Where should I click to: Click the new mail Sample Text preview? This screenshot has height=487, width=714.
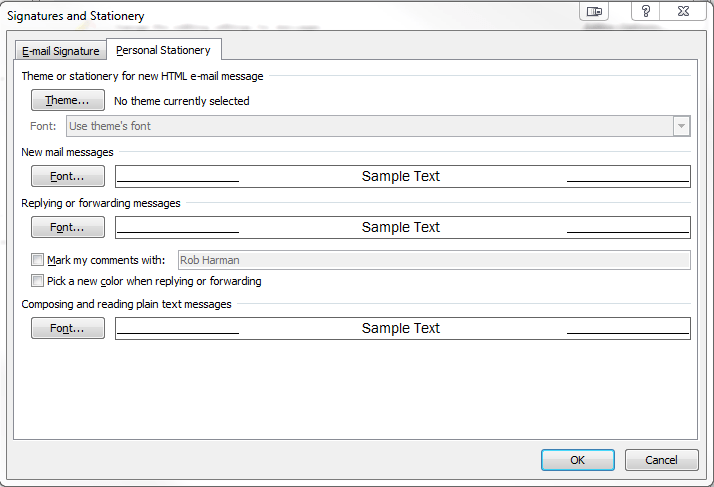[403, 176]
